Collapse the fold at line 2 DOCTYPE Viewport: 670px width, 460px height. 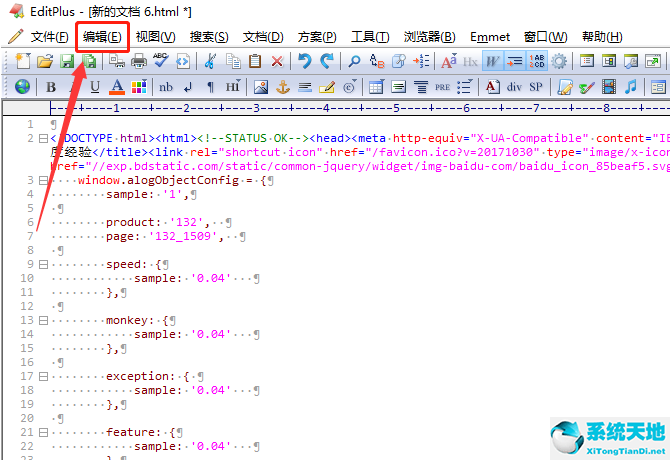pyautogui.click(x=43, y=138)
